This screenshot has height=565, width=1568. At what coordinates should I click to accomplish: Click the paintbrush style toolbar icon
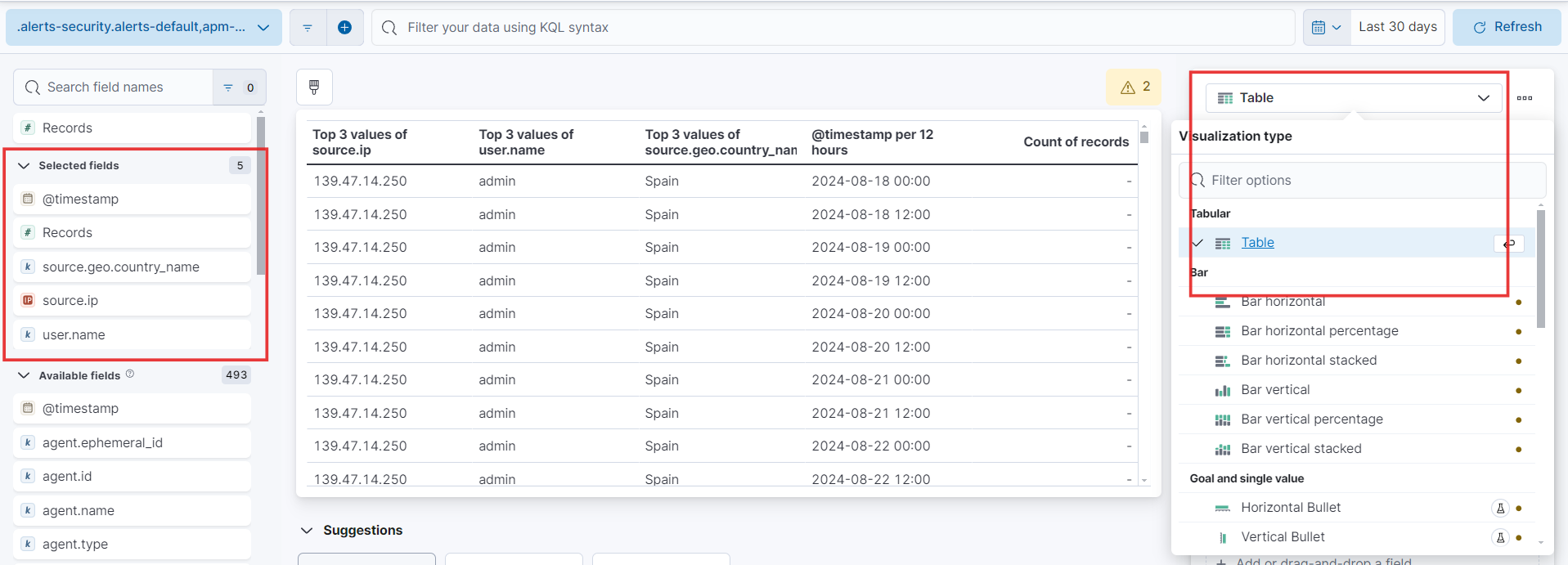click(x=314, y=87)
